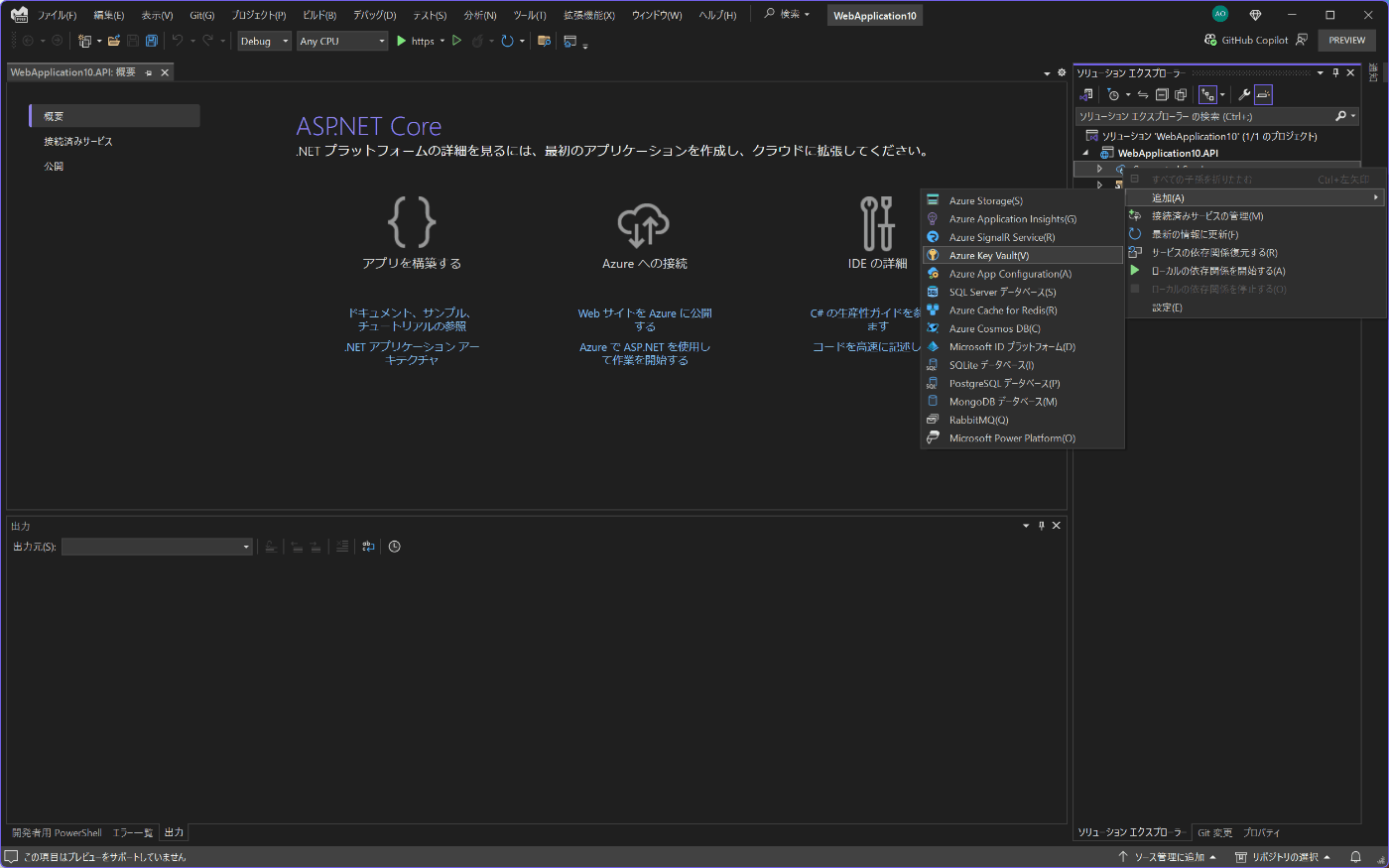Open link .NET アプリケーション アーキテクチャ
This screenshot has width=1389, height=868.
[412, 353]
